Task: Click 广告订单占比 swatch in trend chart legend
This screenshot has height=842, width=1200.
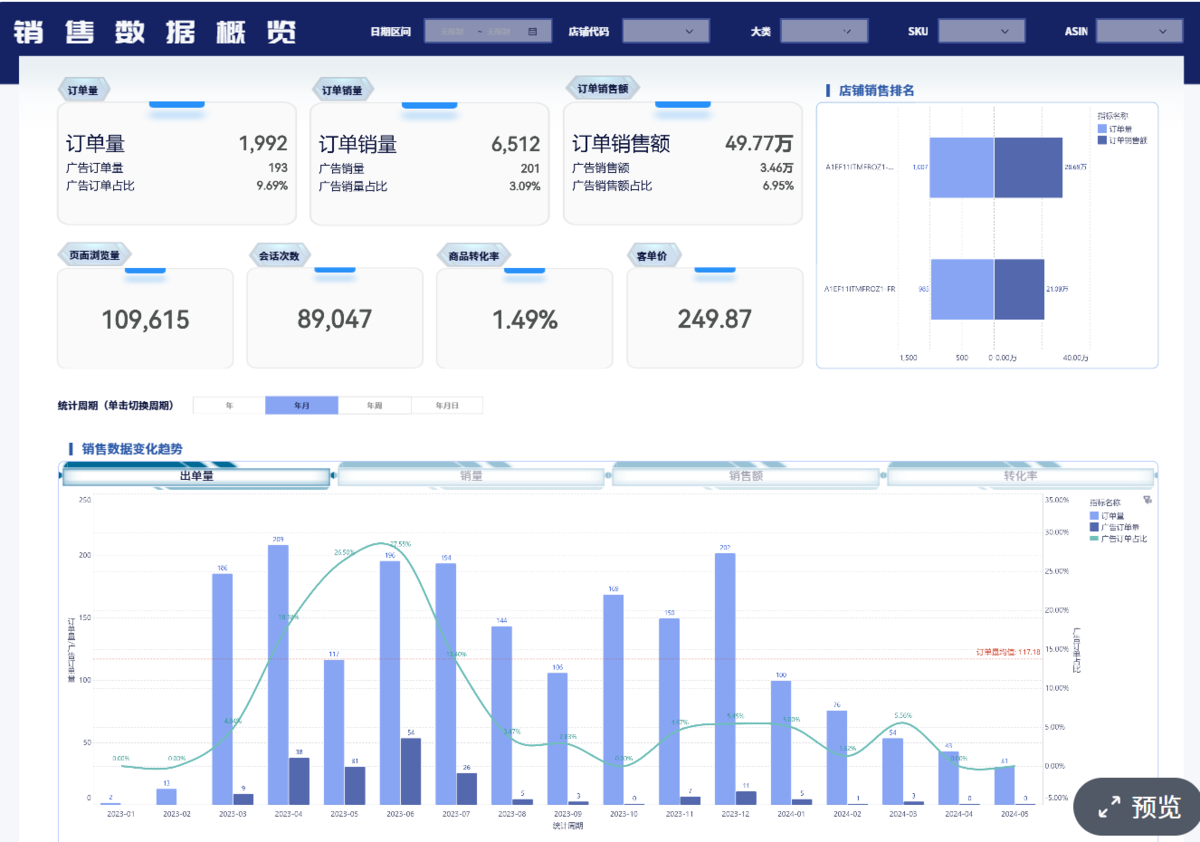Action: pyautogui.click(x=1094, y=539)
